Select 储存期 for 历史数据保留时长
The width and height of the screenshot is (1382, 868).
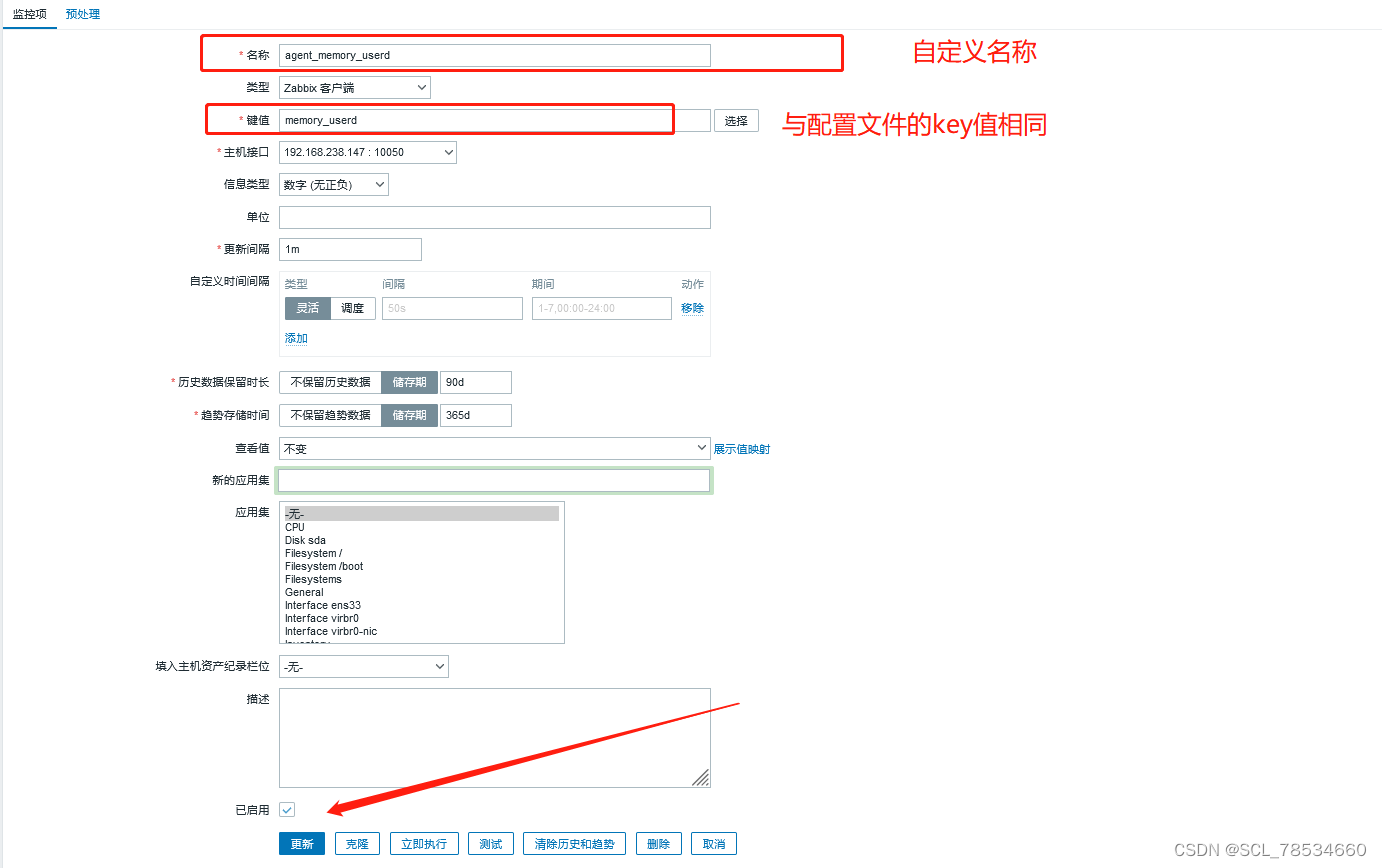409,382
